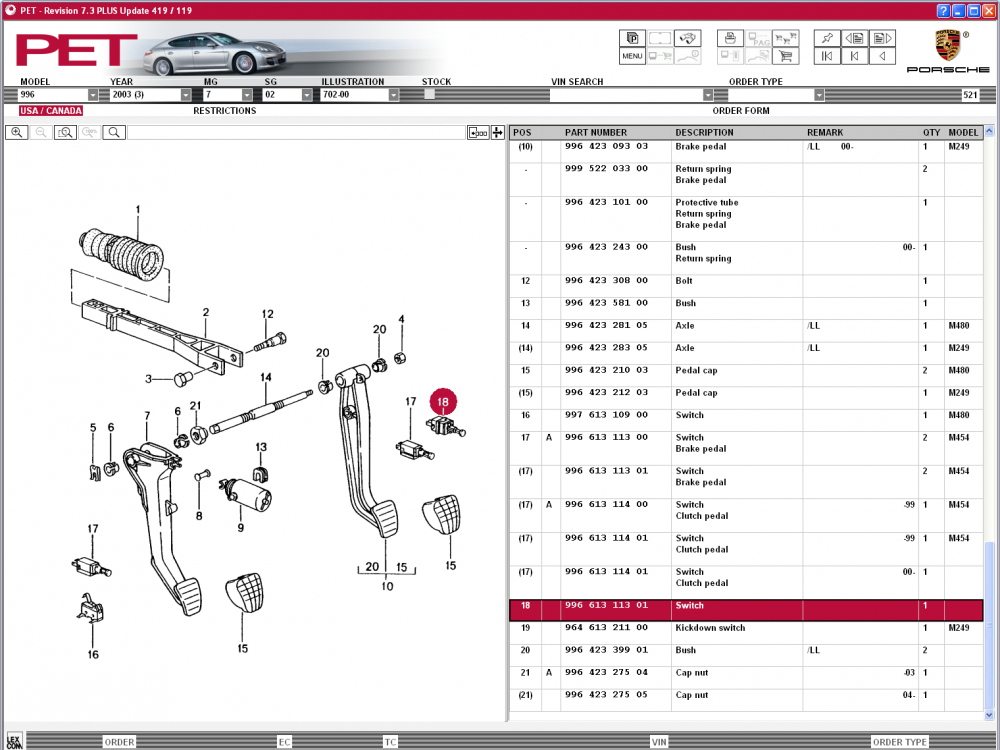This screenshot has height=750, width=1000.
Task: Click the parts list vertical scrollbar
Action: pyautogui.click(x=990, y=400)
